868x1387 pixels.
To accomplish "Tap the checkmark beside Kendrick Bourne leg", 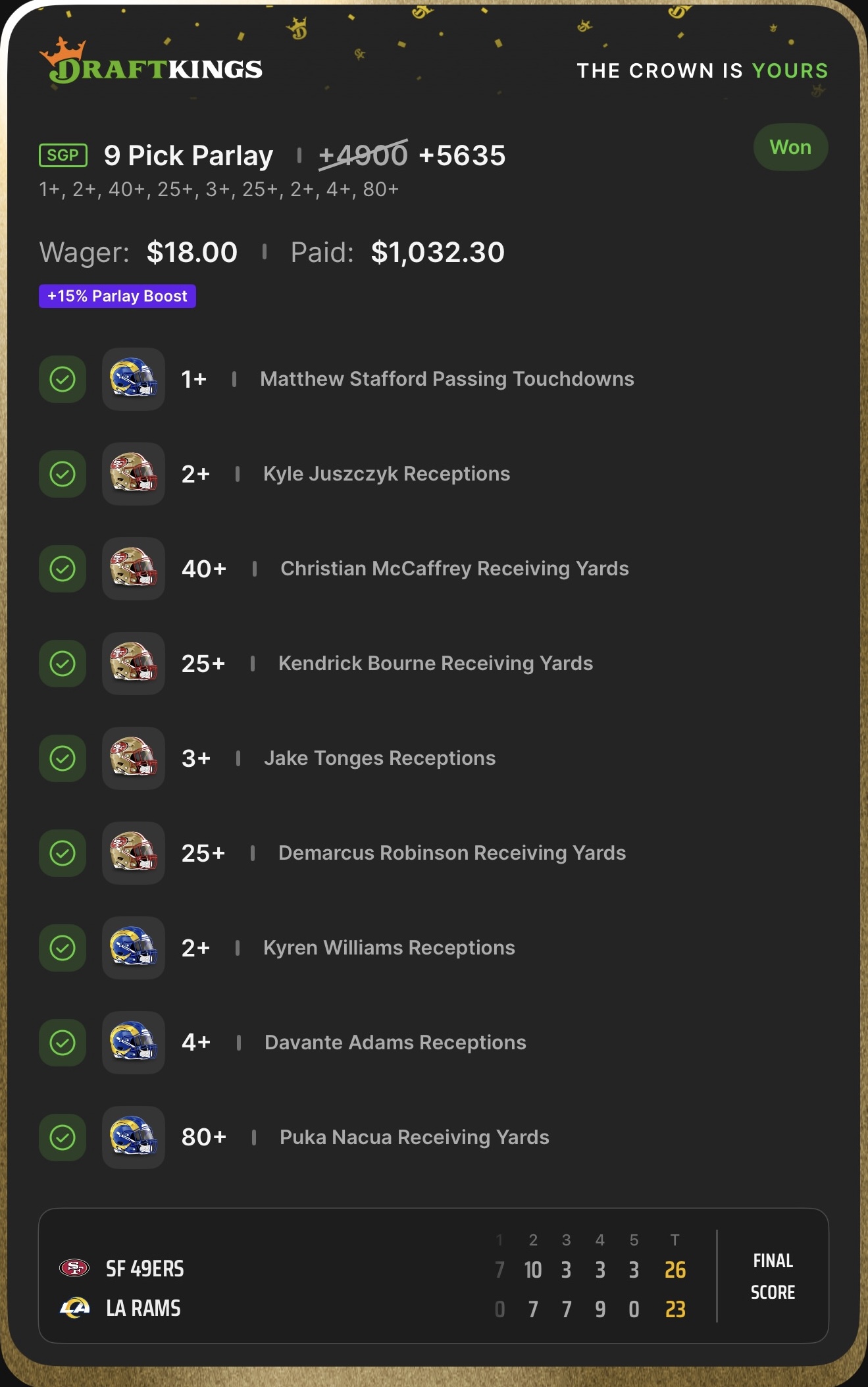I will 63,664.
